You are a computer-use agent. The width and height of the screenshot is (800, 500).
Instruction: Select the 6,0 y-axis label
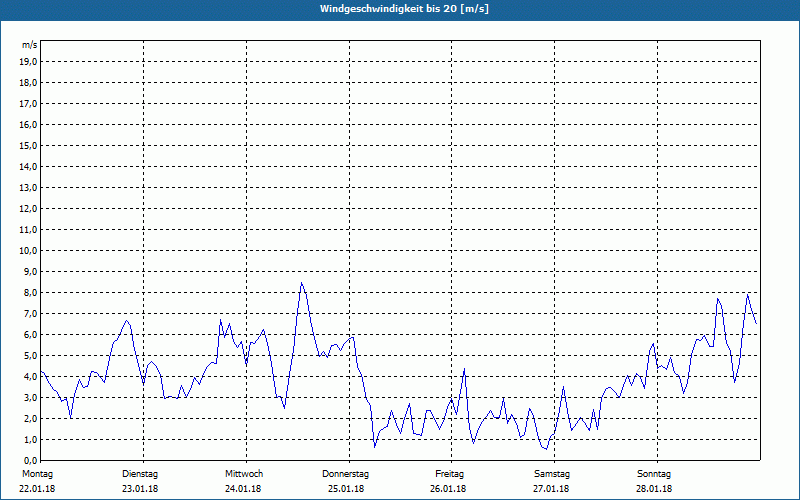point(30,334)
